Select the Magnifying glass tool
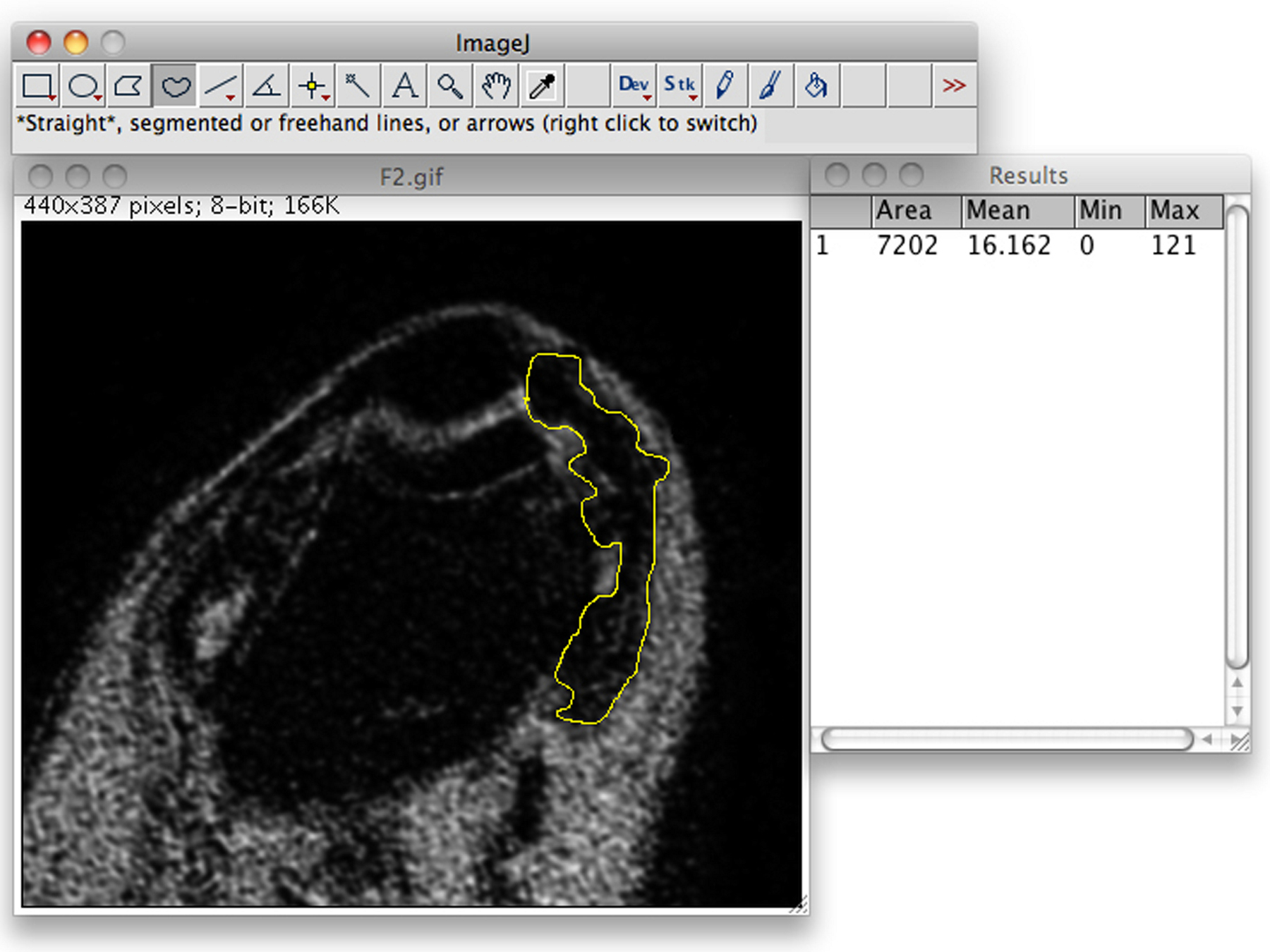The width and height of the screenshot is (1270, 952). (x=449, y=86)
